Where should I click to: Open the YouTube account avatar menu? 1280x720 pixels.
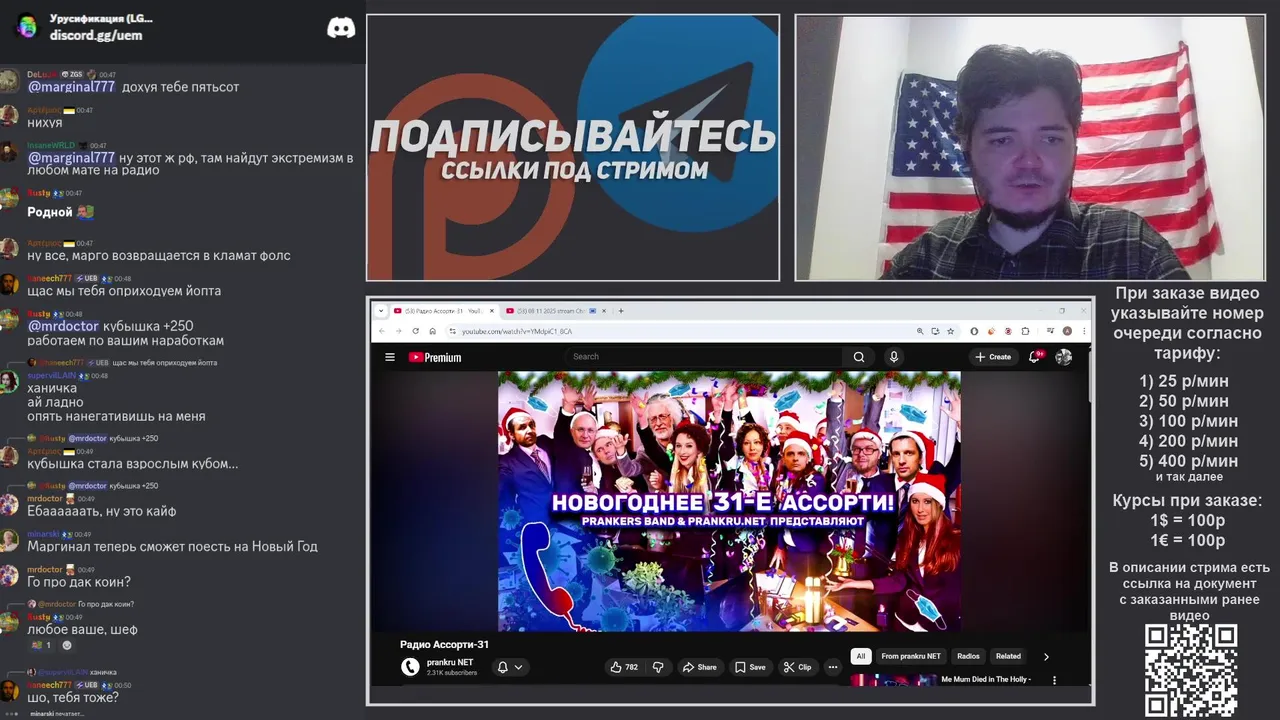pos(1063,357)
